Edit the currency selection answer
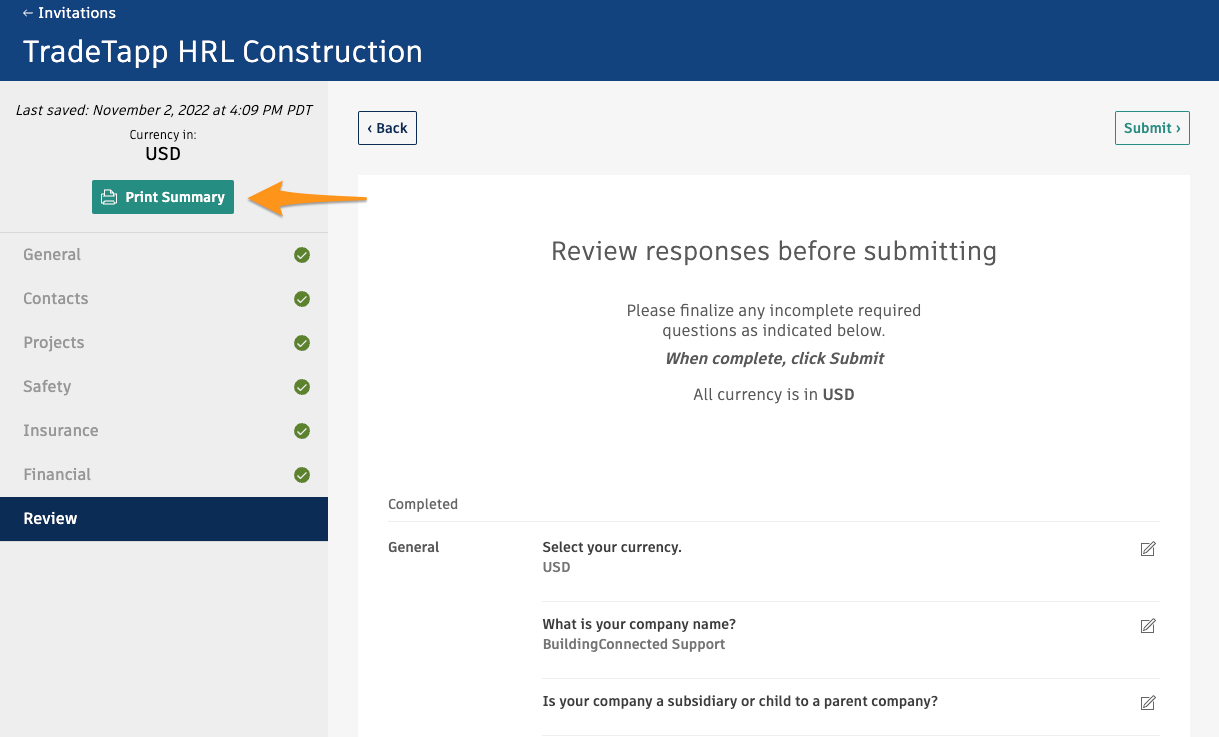The width and height of the screenshot is (1219, 737). click(1148, 549)
